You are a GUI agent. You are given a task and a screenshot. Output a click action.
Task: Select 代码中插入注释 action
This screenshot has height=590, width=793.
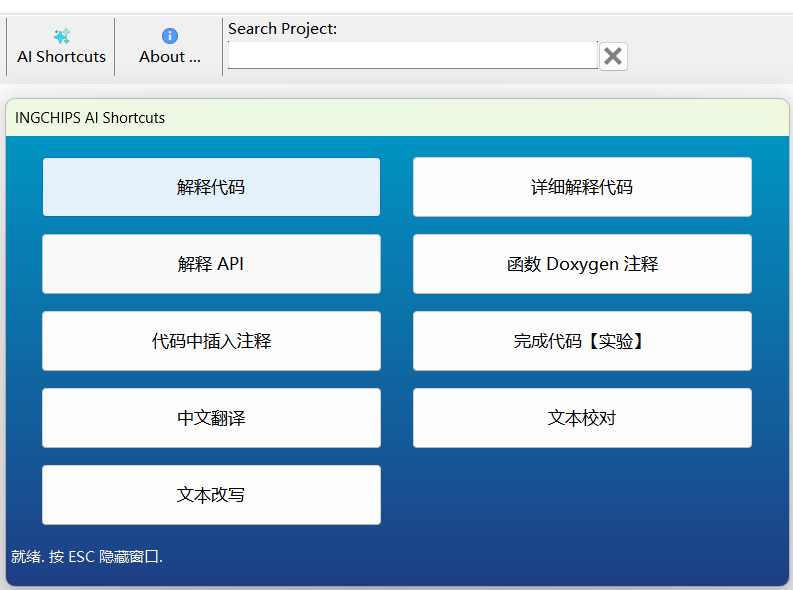click(x=211, y=341)
